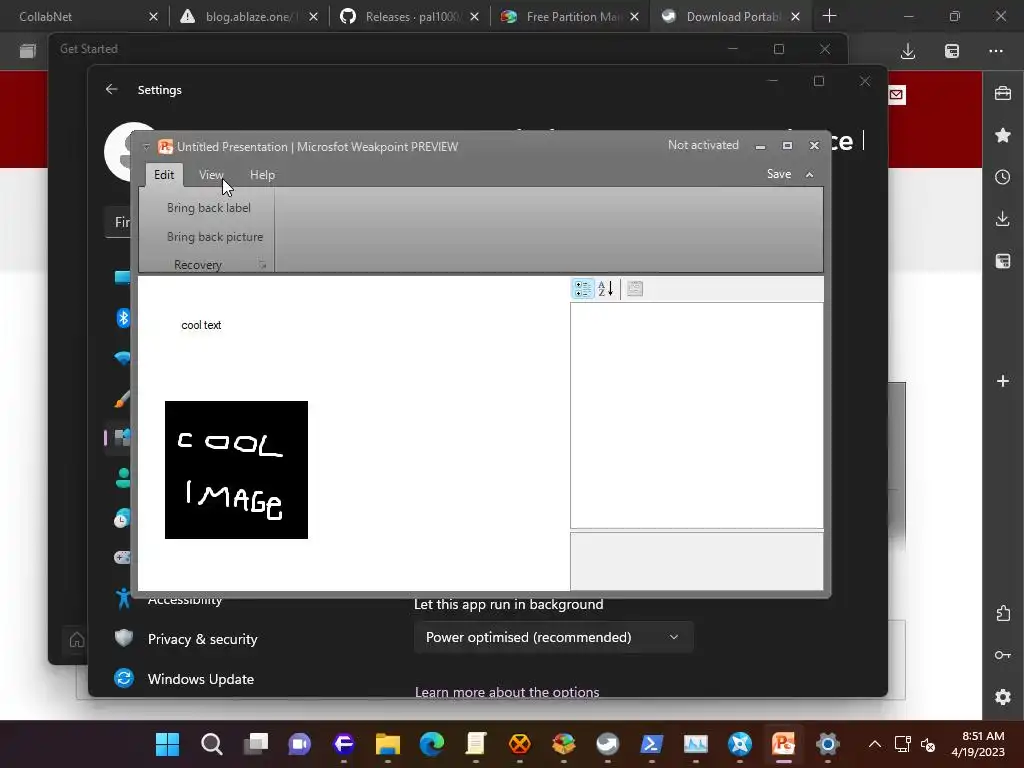Open Windows Update in Settings
Screen dimensions: 1024x768
coord(200,679)
